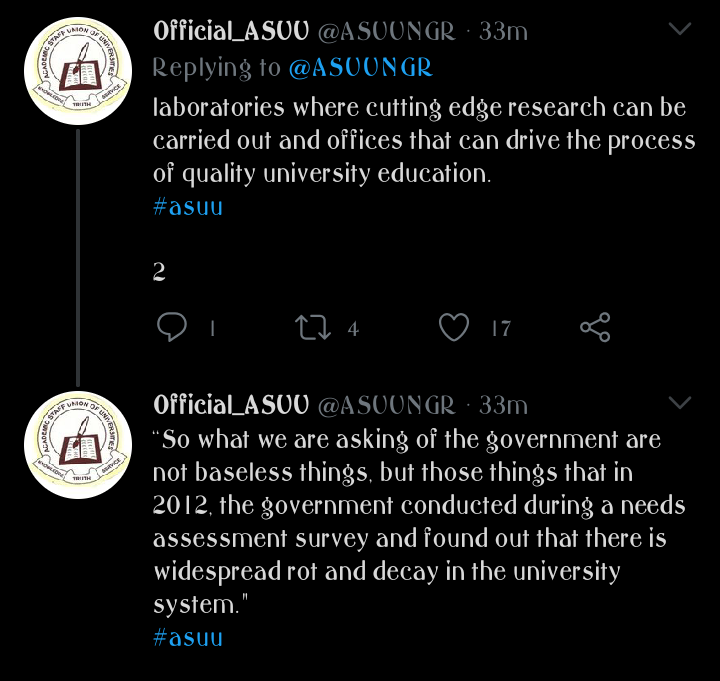Expand the second tweet's options chevron

click(680, 403)
